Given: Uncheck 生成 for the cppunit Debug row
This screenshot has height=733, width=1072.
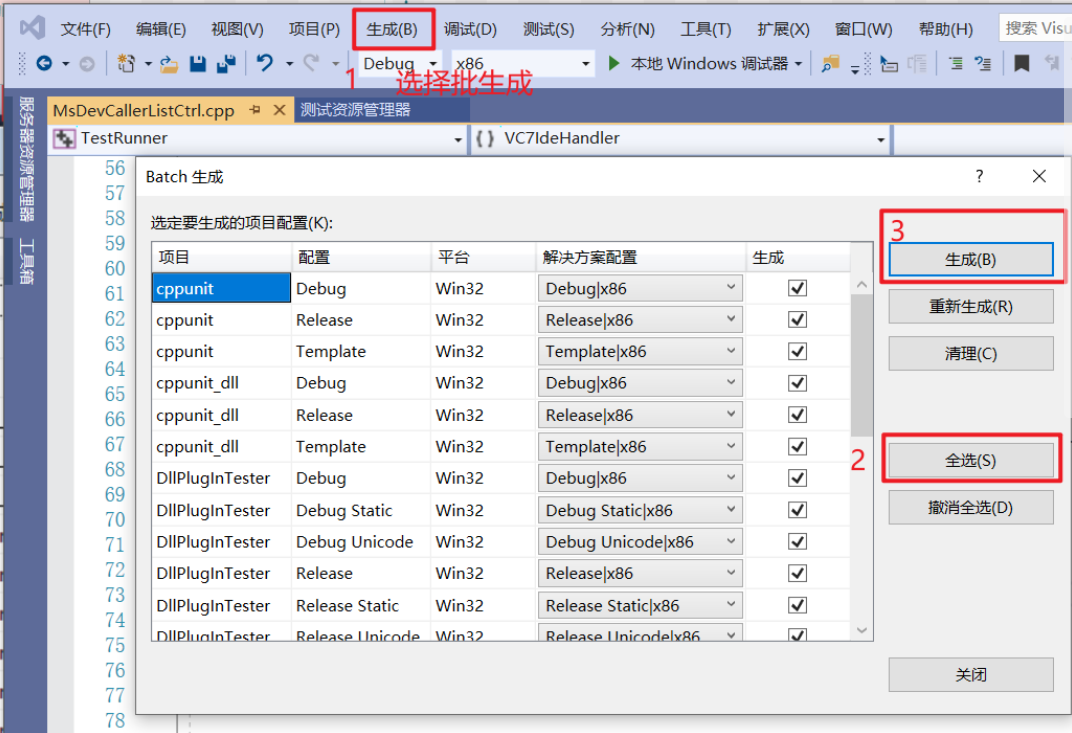Looking at the screenshot, I should tap(796, 288).
